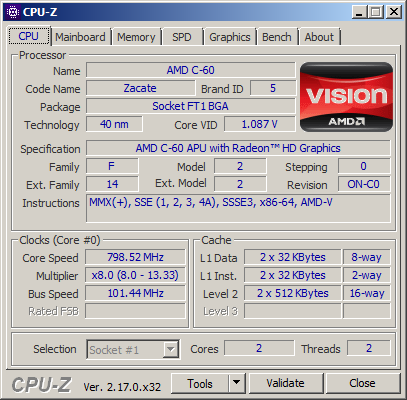Click the Instructions list text
Image resolution: width=407 pixels, height=400 pixels.
click(x=211, y=203)
